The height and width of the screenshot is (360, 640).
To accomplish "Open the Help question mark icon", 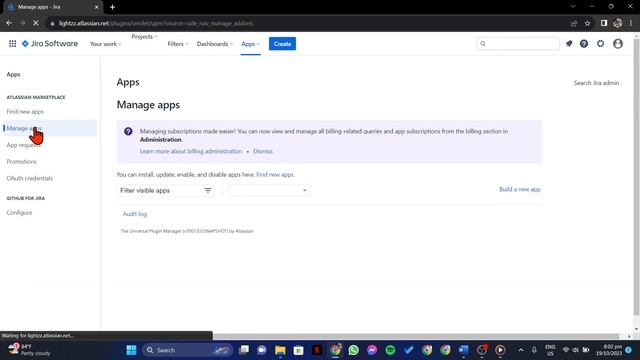I will coord(584,44).
